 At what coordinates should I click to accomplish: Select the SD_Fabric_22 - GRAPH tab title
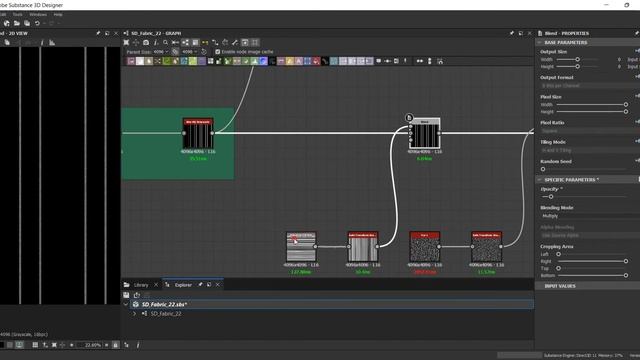[x=156, y=33]
